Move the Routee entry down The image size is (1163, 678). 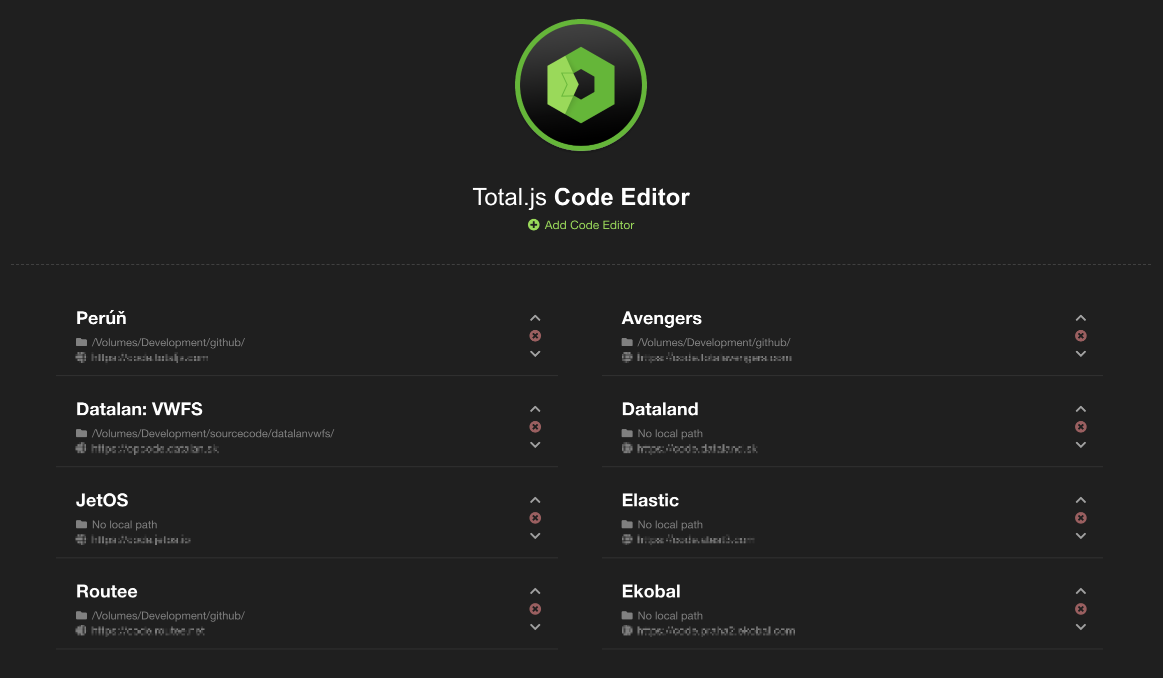tap(535, 628)
